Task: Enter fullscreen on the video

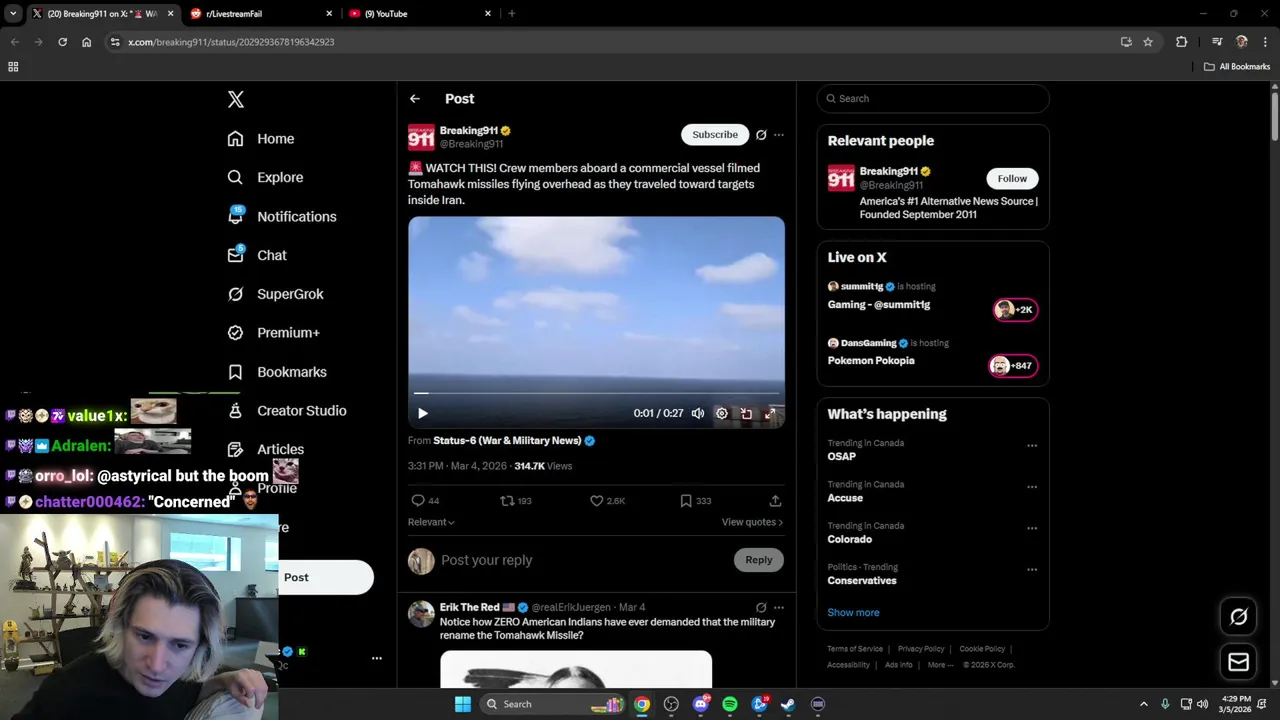Action: coord(770,413)
